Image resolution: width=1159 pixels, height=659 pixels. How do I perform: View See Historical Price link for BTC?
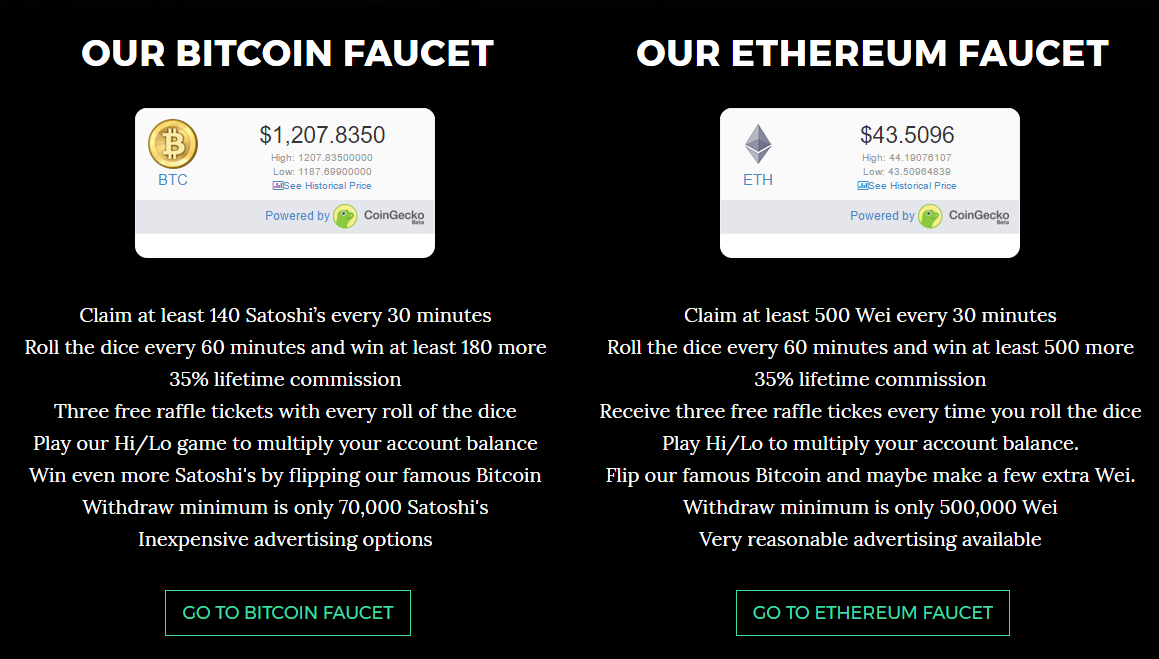point(327,185)
